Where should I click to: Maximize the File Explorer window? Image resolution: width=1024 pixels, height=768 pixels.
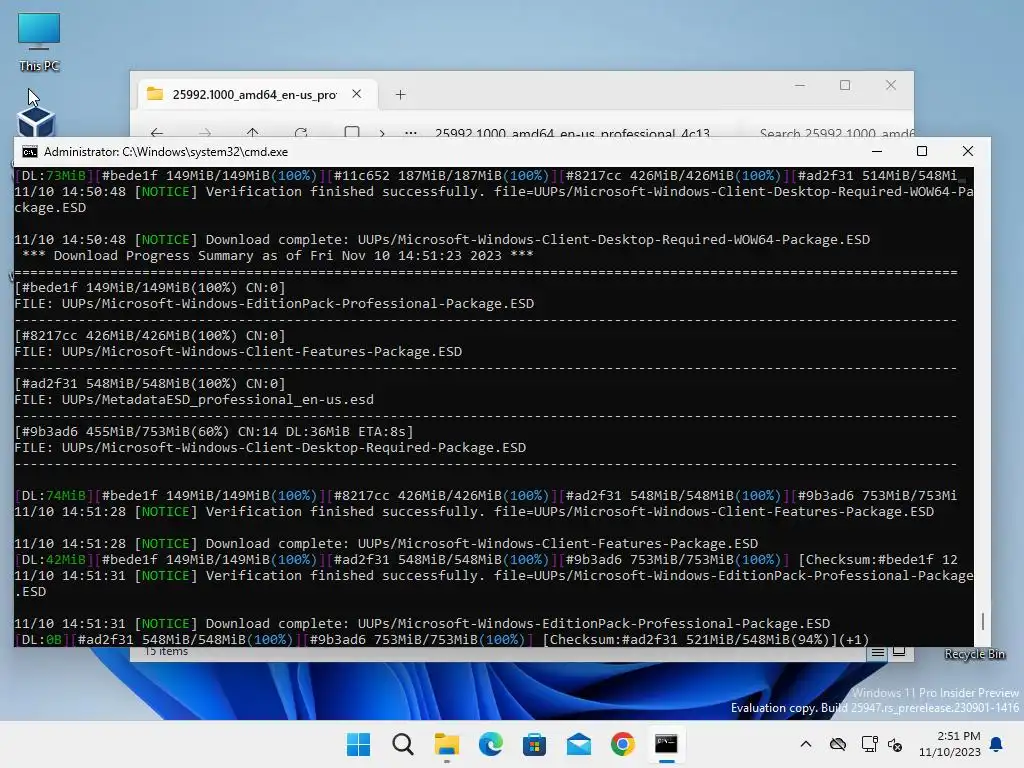click(x=845, y=86)
